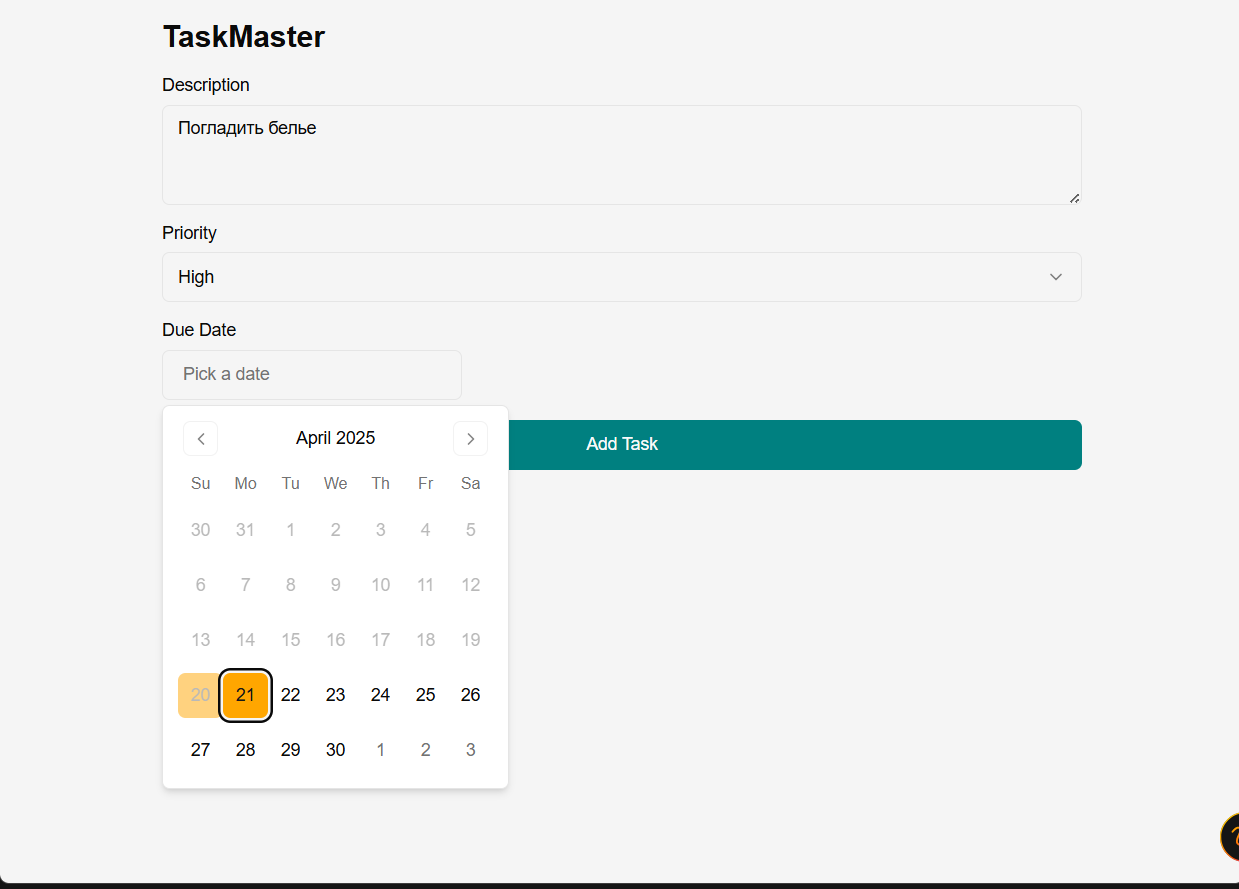Screen dimensions: 1239x889
Task: Pick April 30 on the calendar
Action: coord(335,750)
